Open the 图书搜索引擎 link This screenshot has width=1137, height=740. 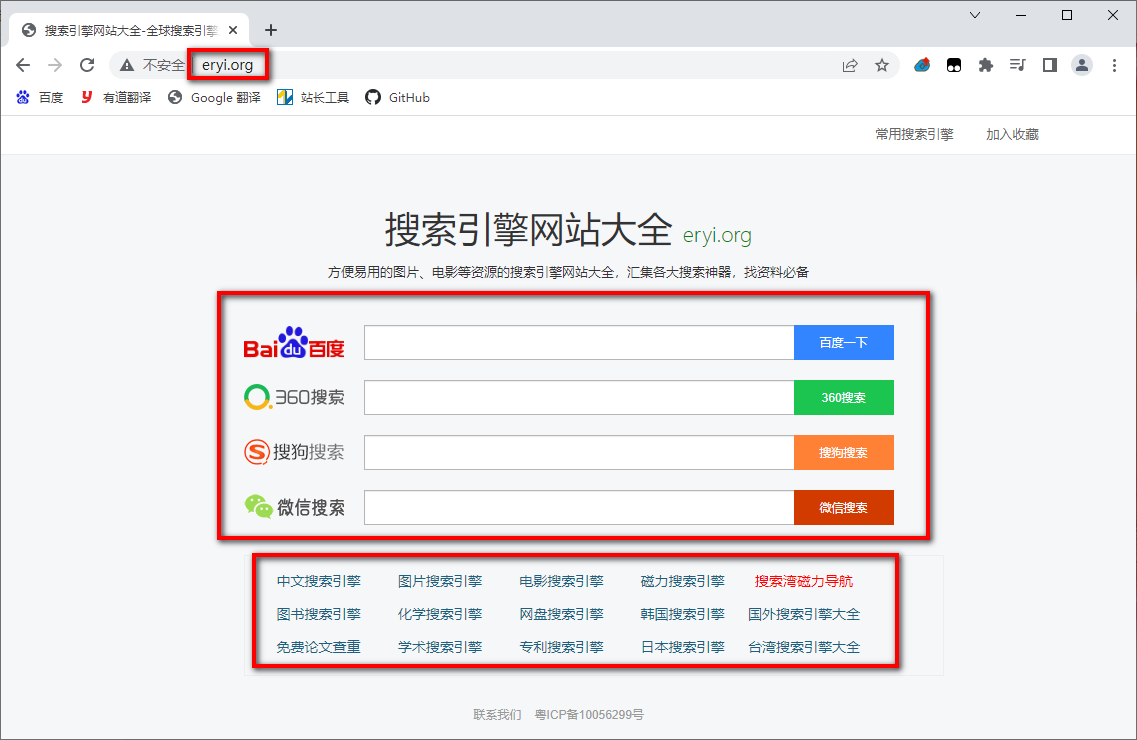318,614
